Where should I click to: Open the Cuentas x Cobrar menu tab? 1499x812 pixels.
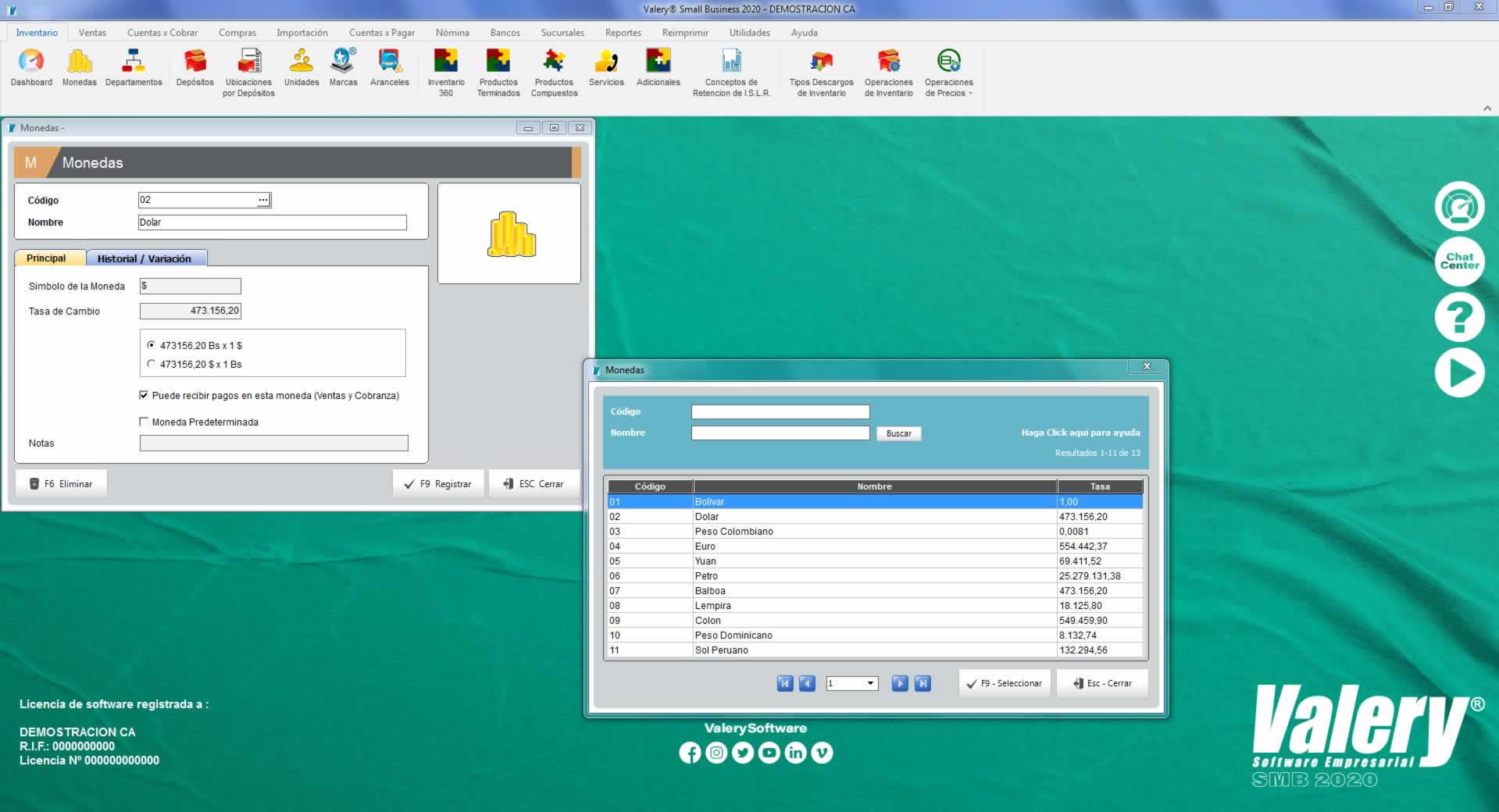(x=162, y=33)
